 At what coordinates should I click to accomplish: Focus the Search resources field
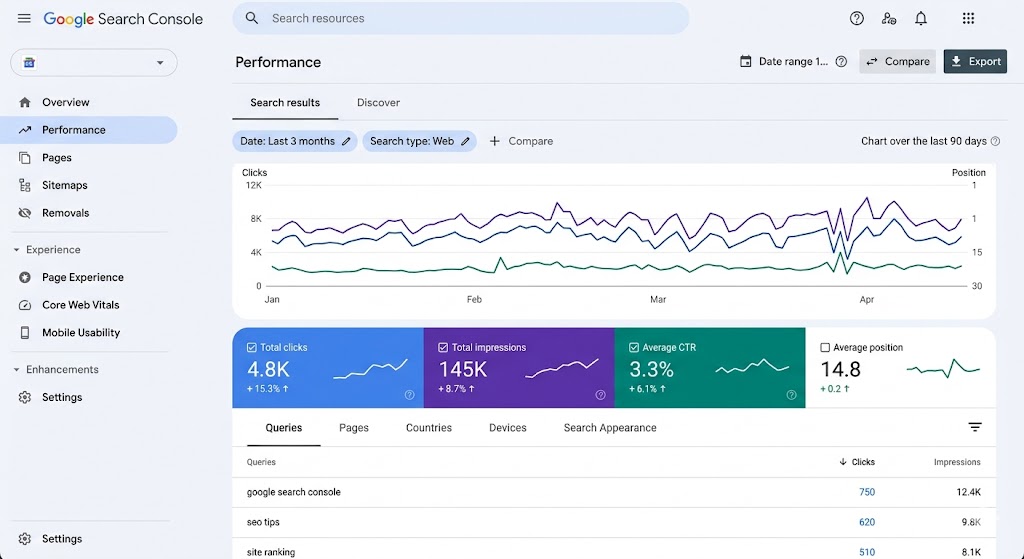click(x=460, y=18)
